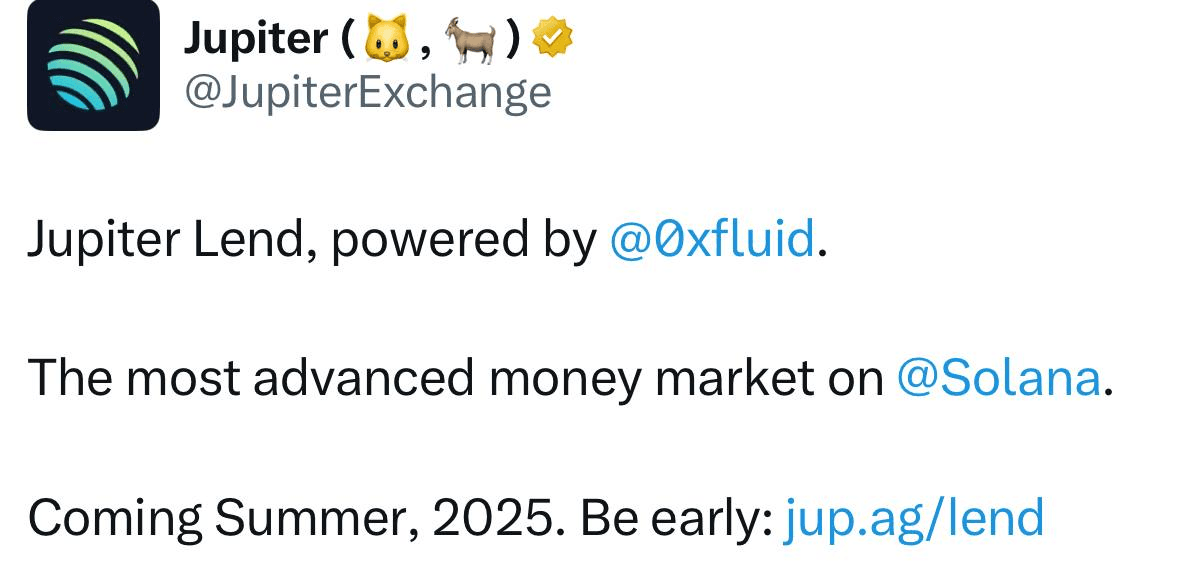The height and width of the screenshot is (582, 1179).
Task: Open the @Solana mention
Action: point(999,379)
